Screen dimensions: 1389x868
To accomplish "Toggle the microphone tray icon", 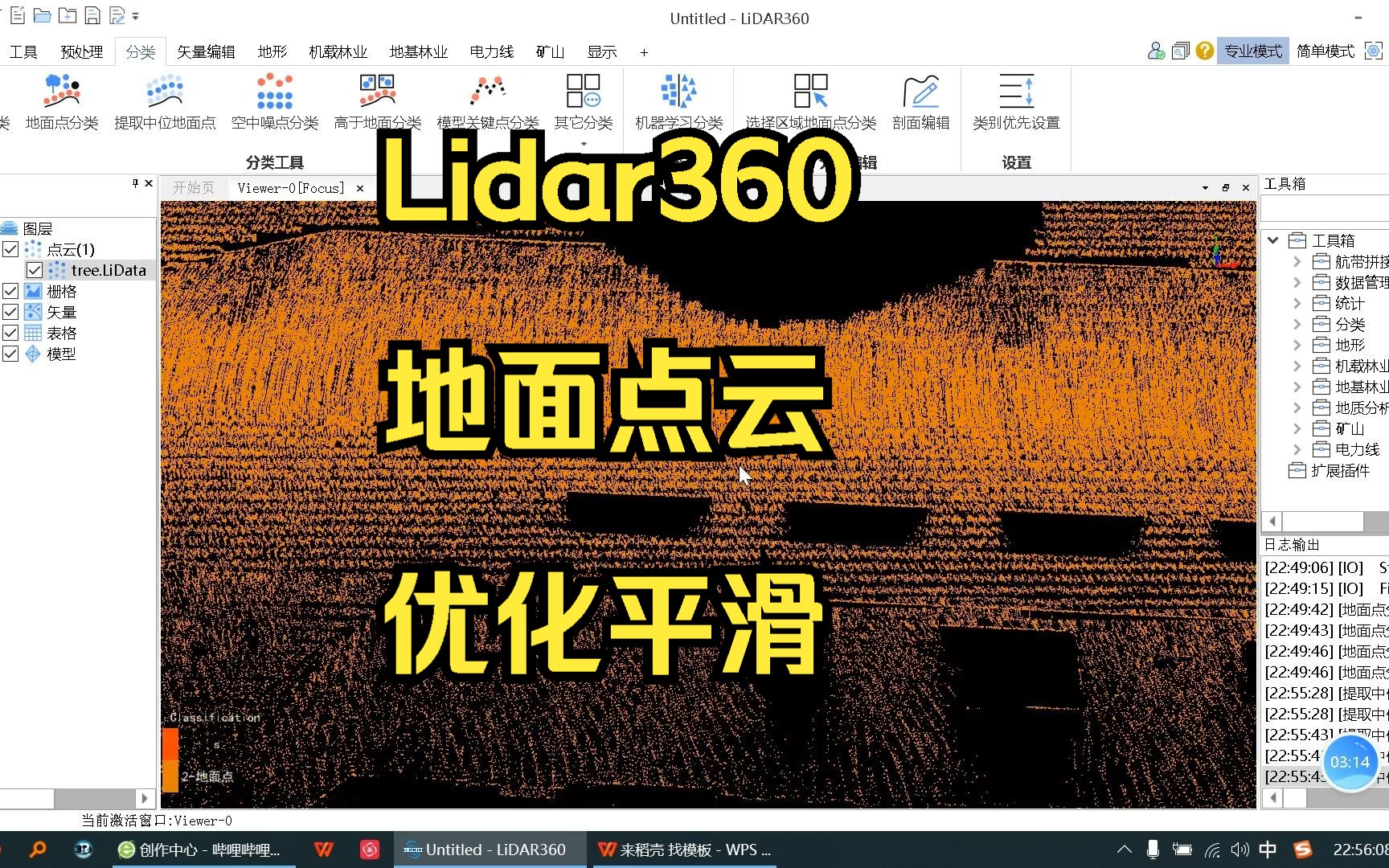I will pos(1153,850).
